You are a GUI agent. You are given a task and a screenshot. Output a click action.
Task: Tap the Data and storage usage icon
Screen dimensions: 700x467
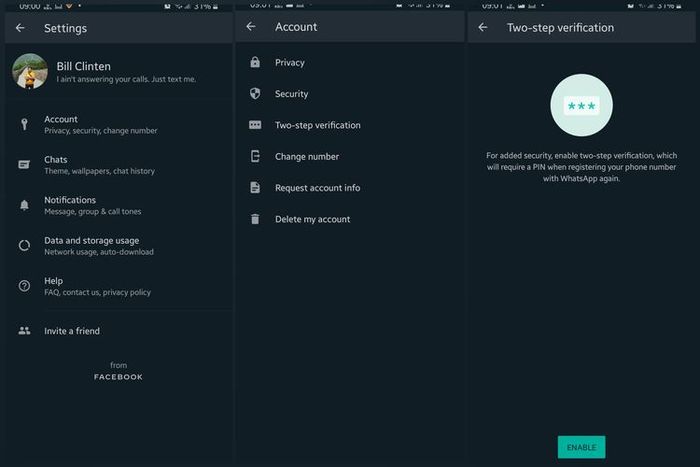(24, 246)
